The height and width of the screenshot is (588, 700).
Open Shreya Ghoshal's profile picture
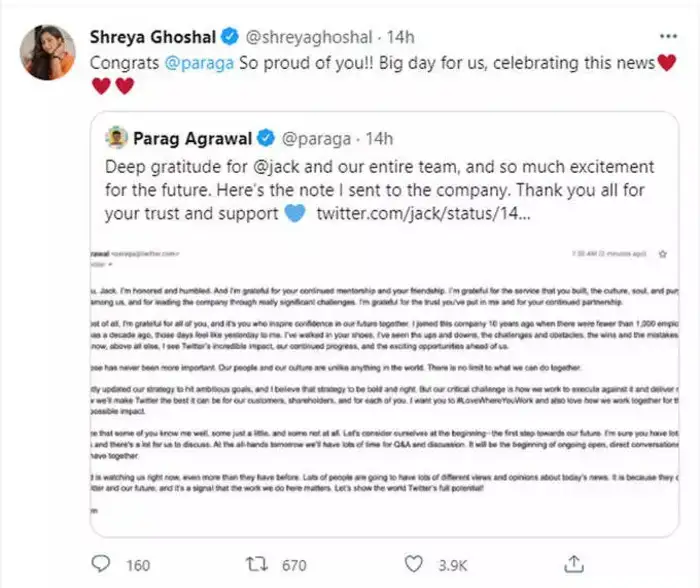click(x=48, y=53)
